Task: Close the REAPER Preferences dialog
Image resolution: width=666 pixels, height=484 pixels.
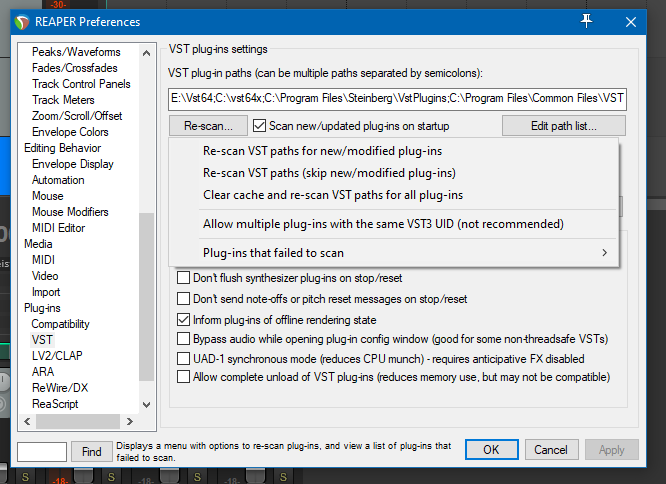Action: coord(630,21)
